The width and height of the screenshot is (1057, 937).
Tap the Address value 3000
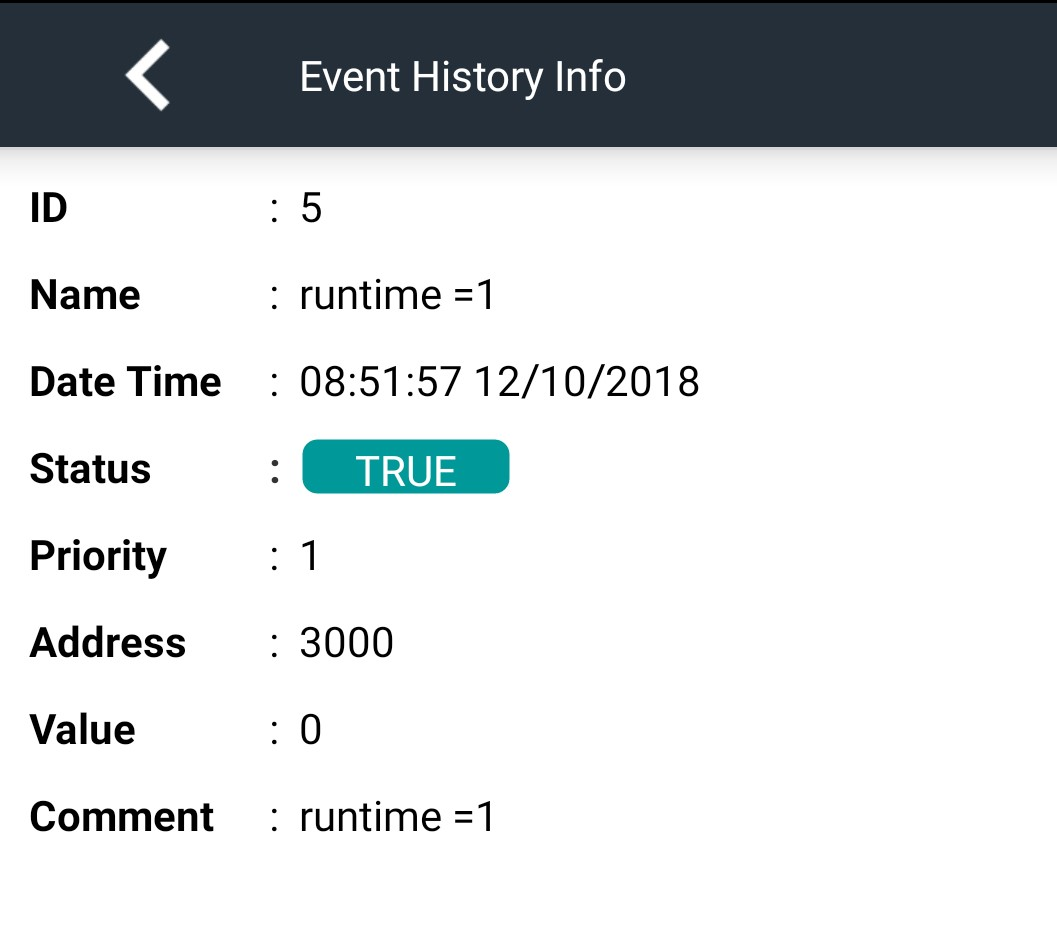(346, 642)
